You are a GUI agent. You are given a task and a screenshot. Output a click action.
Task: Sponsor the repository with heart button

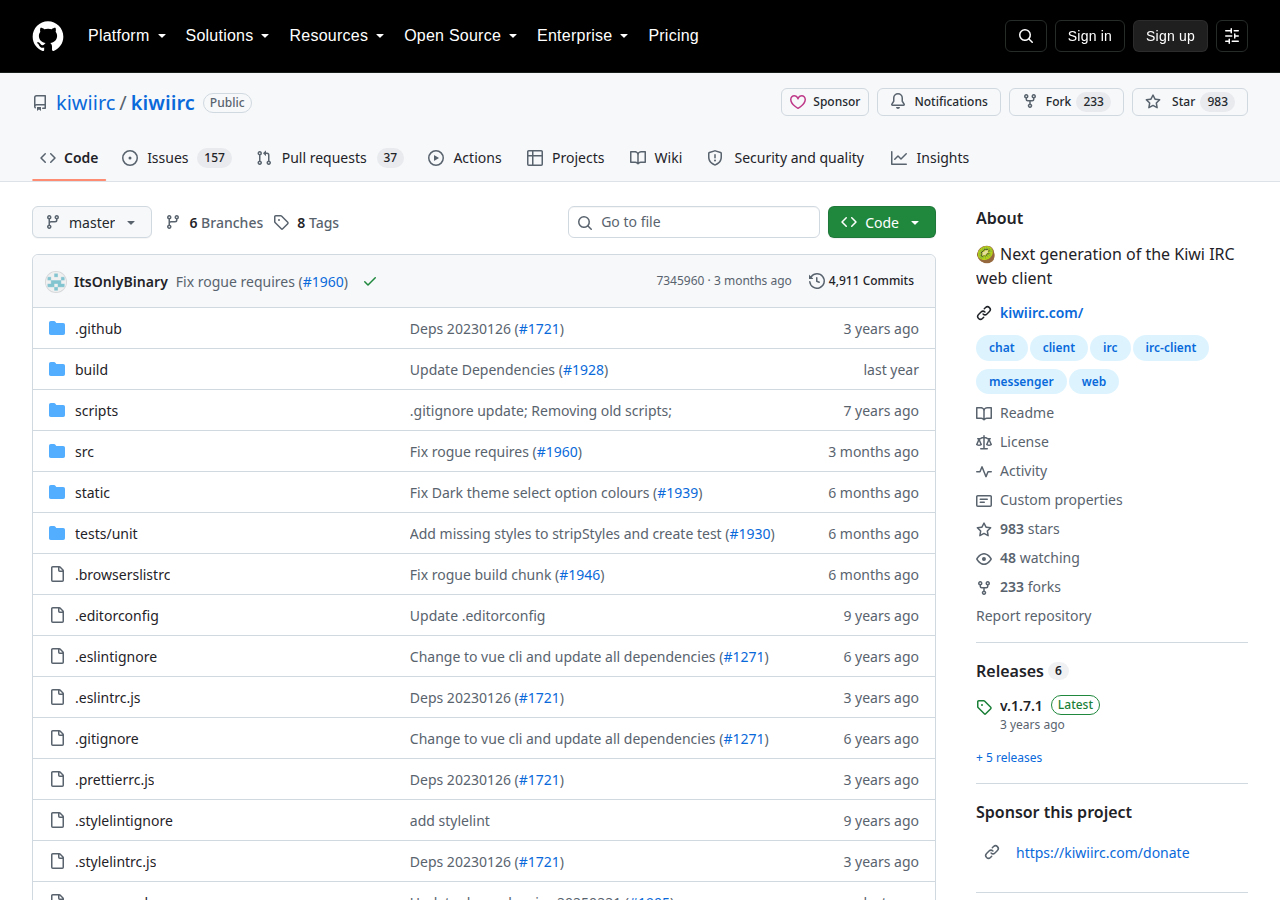(825, 102)
